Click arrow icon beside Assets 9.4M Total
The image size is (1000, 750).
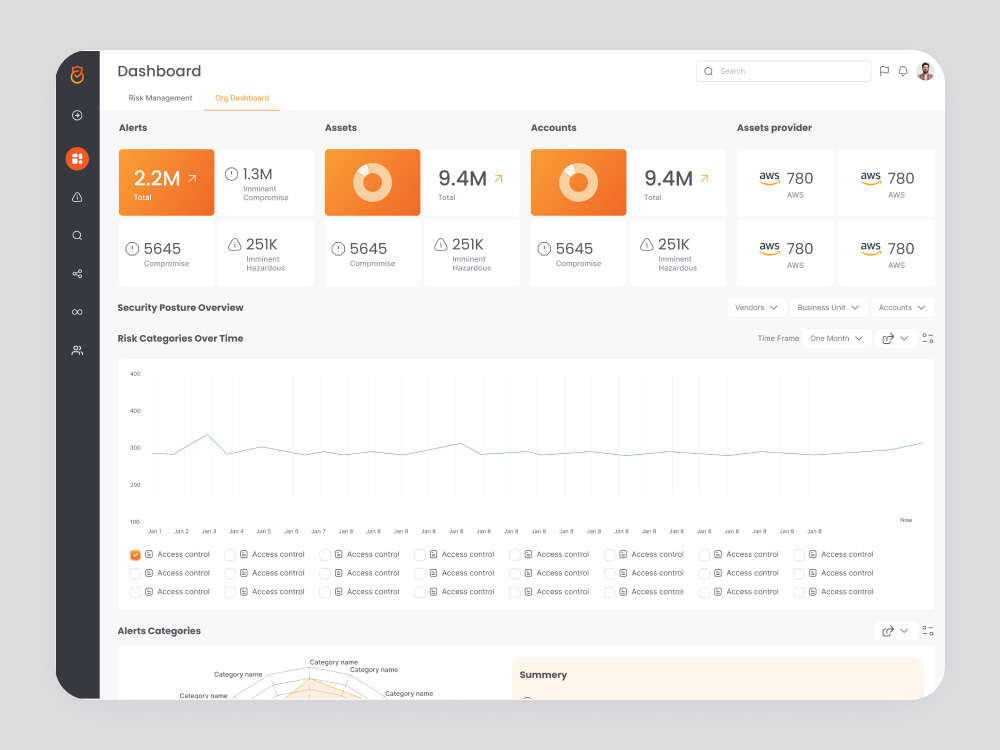pos(499,179)
